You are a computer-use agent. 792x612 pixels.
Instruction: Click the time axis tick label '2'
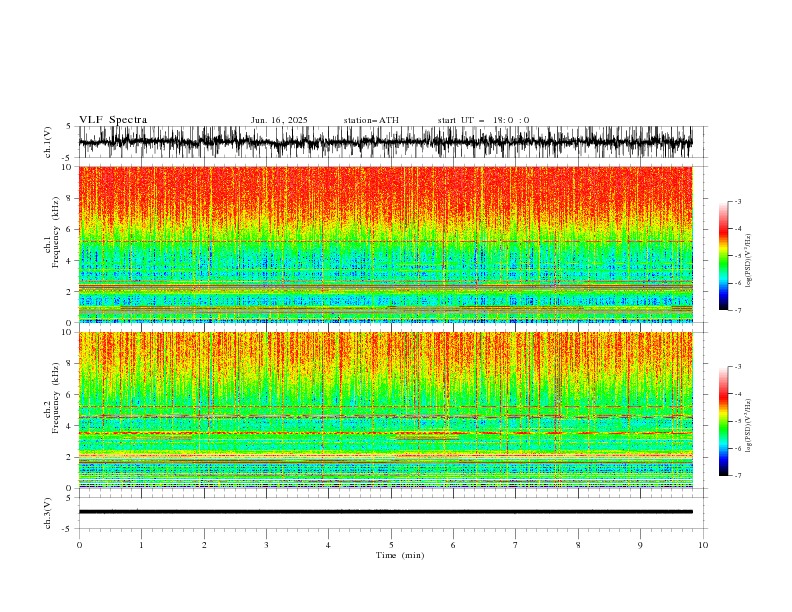204,545
